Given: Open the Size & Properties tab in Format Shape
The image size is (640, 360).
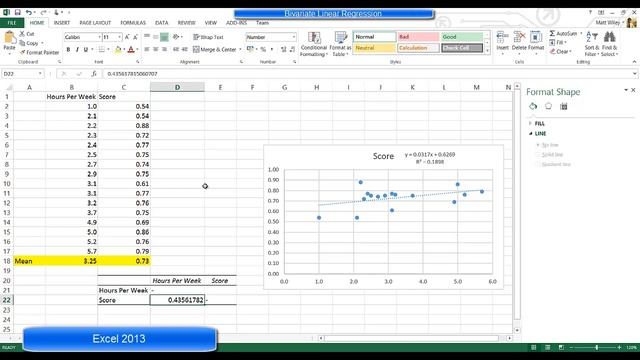Looking at the screenshot, I should (x=564, y=107).
